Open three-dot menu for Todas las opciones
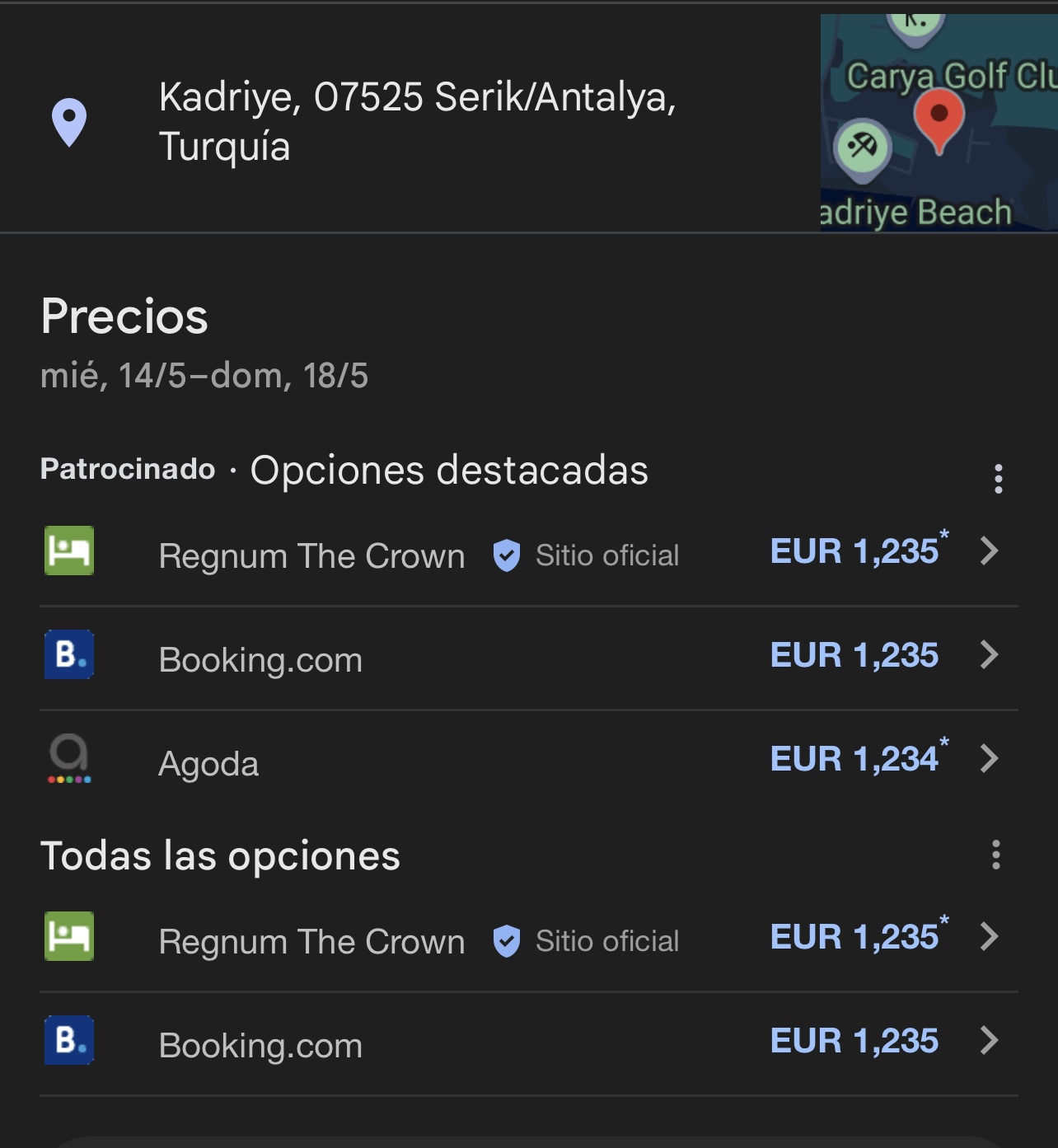Viewport: 1058px width, 1148px height. click(x=996, y=855)
